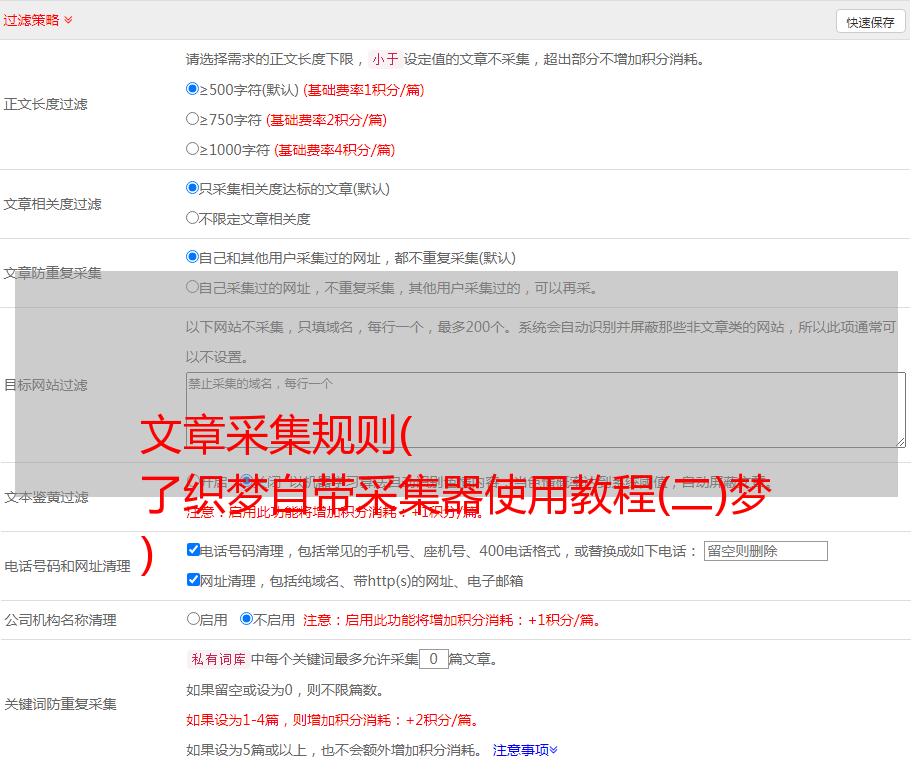
Task: Click the 小于 highlighted tag
Action: pyautogui.click(x=385, y=59)
